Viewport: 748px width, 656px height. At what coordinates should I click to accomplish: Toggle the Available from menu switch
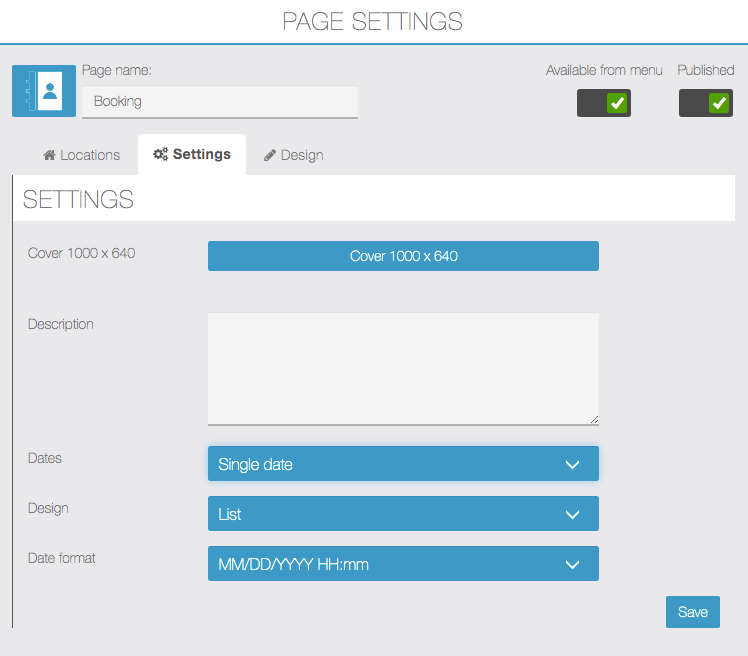[603, 103]
